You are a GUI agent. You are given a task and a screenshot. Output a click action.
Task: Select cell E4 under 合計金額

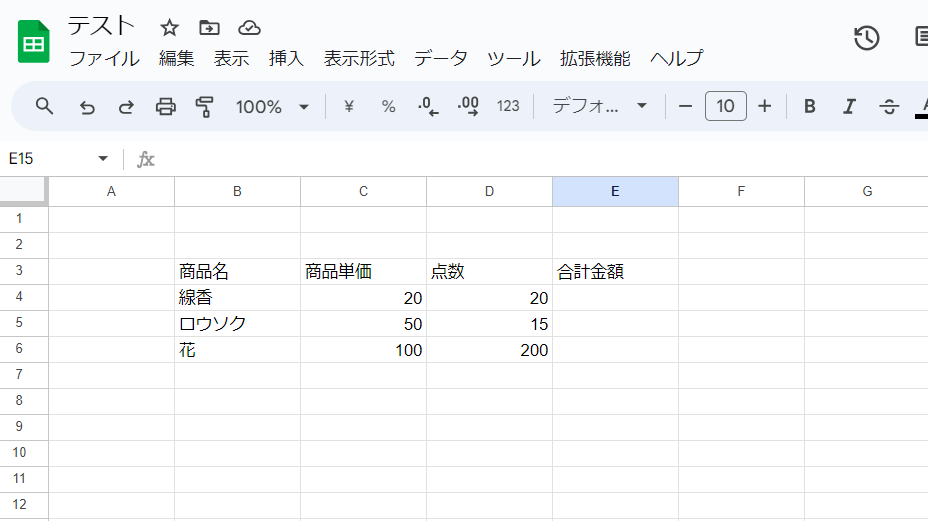click(615, 298)
